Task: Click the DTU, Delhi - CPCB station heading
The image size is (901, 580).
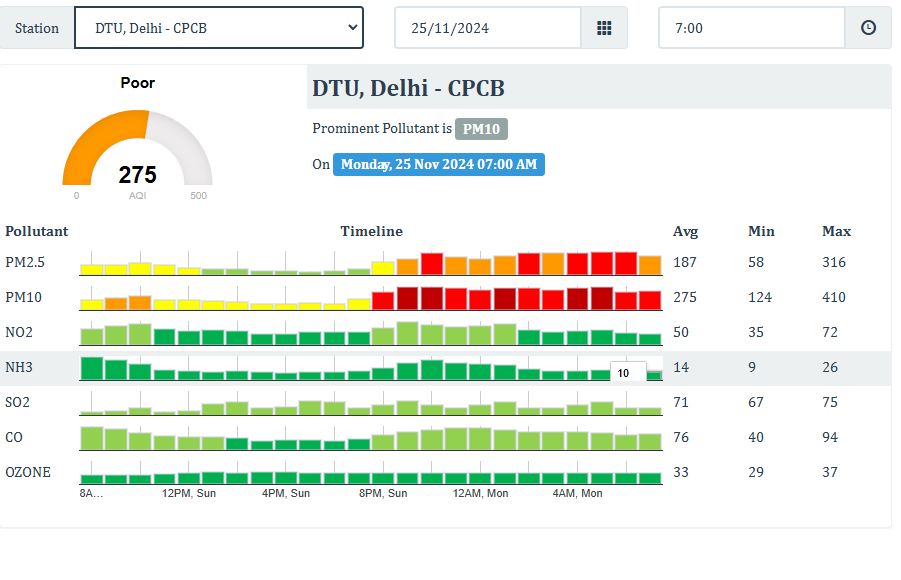Action: (409, 89)
